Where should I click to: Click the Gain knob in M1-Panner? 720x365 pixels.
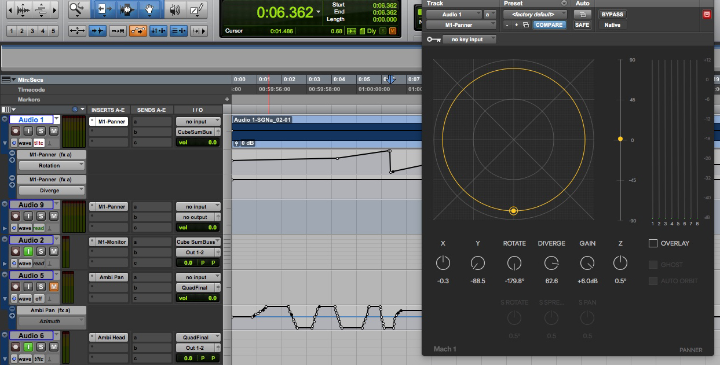click(x=587, y=263)
